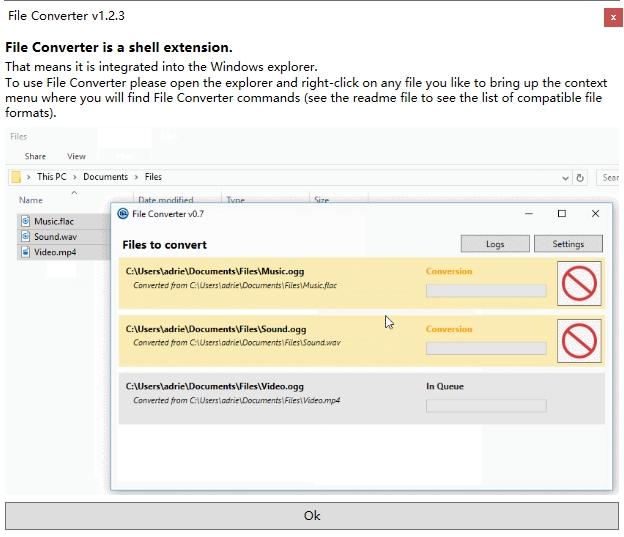Click the Video.mp4 file icon
624x537 pixels.
26,253
